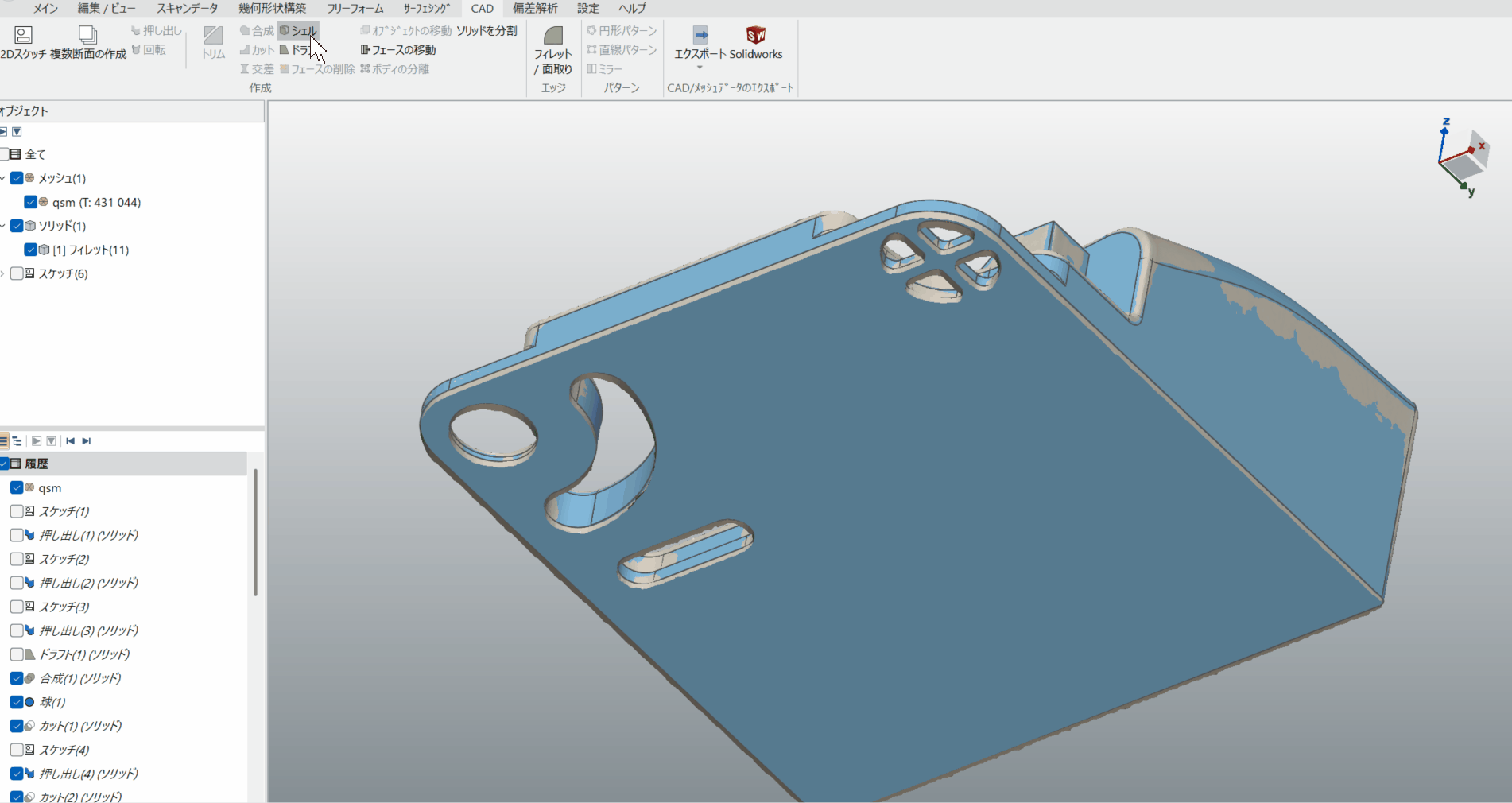Open the Export (エクスポート) dropdown arrow

point(700,68)
